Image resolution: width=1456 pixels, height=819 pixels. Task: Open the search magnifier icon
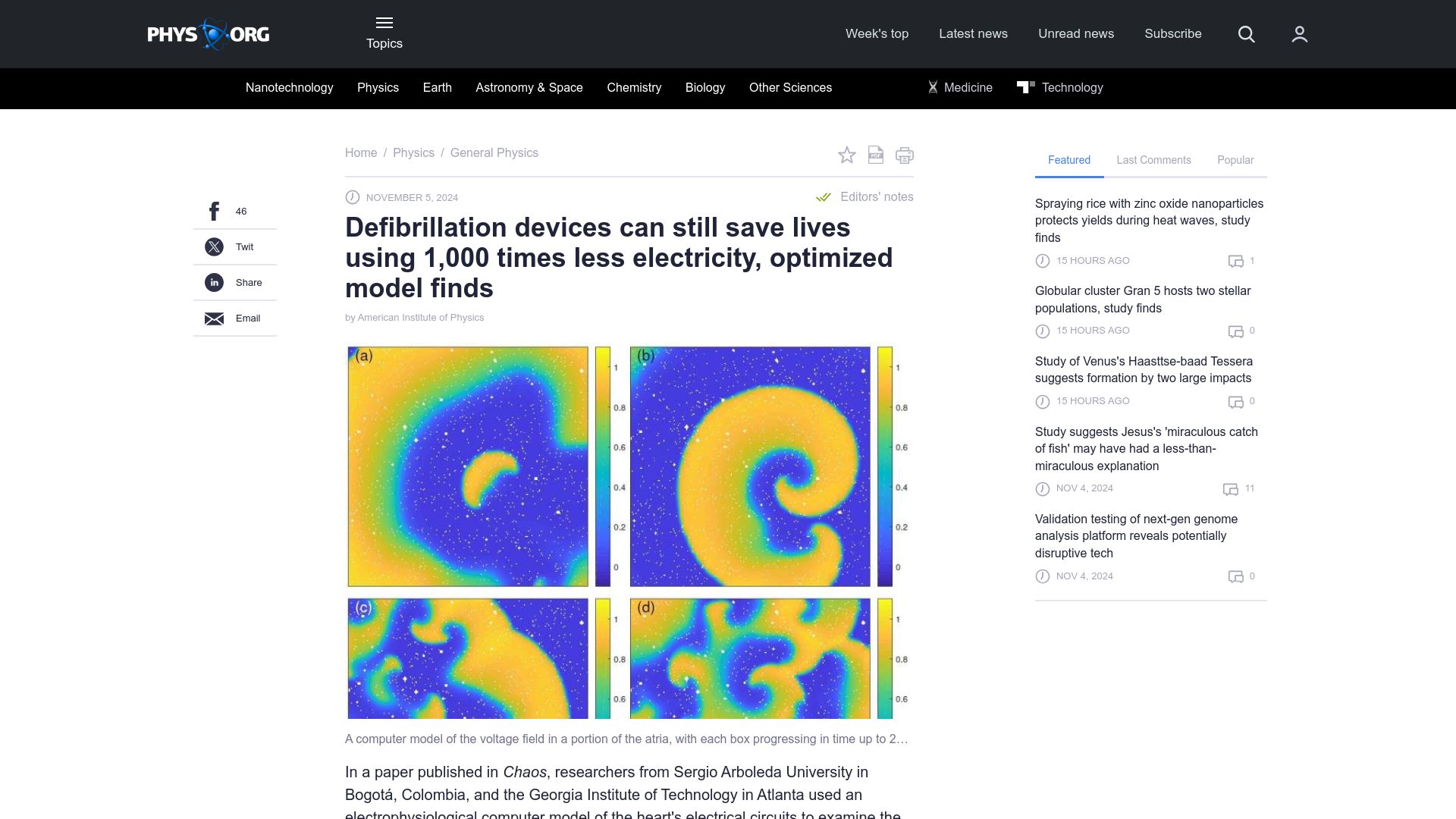pyautogui.click(x=1247, y=34)
